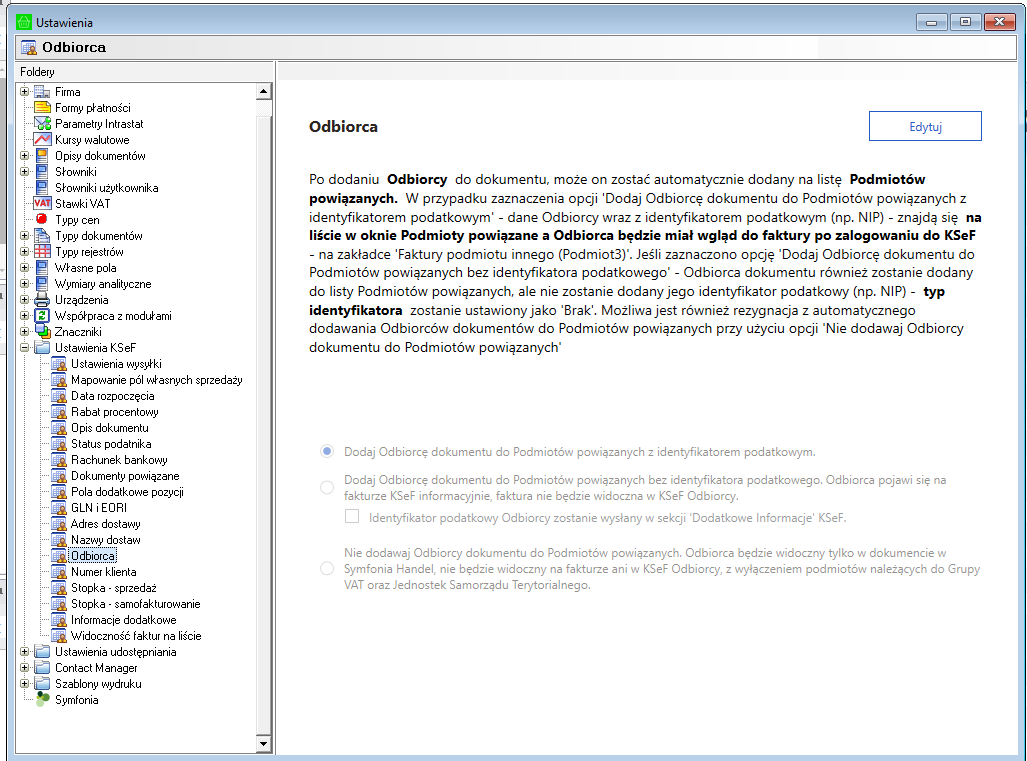
Task: Click the red Typy cen icon
Action: pos(41,220)
